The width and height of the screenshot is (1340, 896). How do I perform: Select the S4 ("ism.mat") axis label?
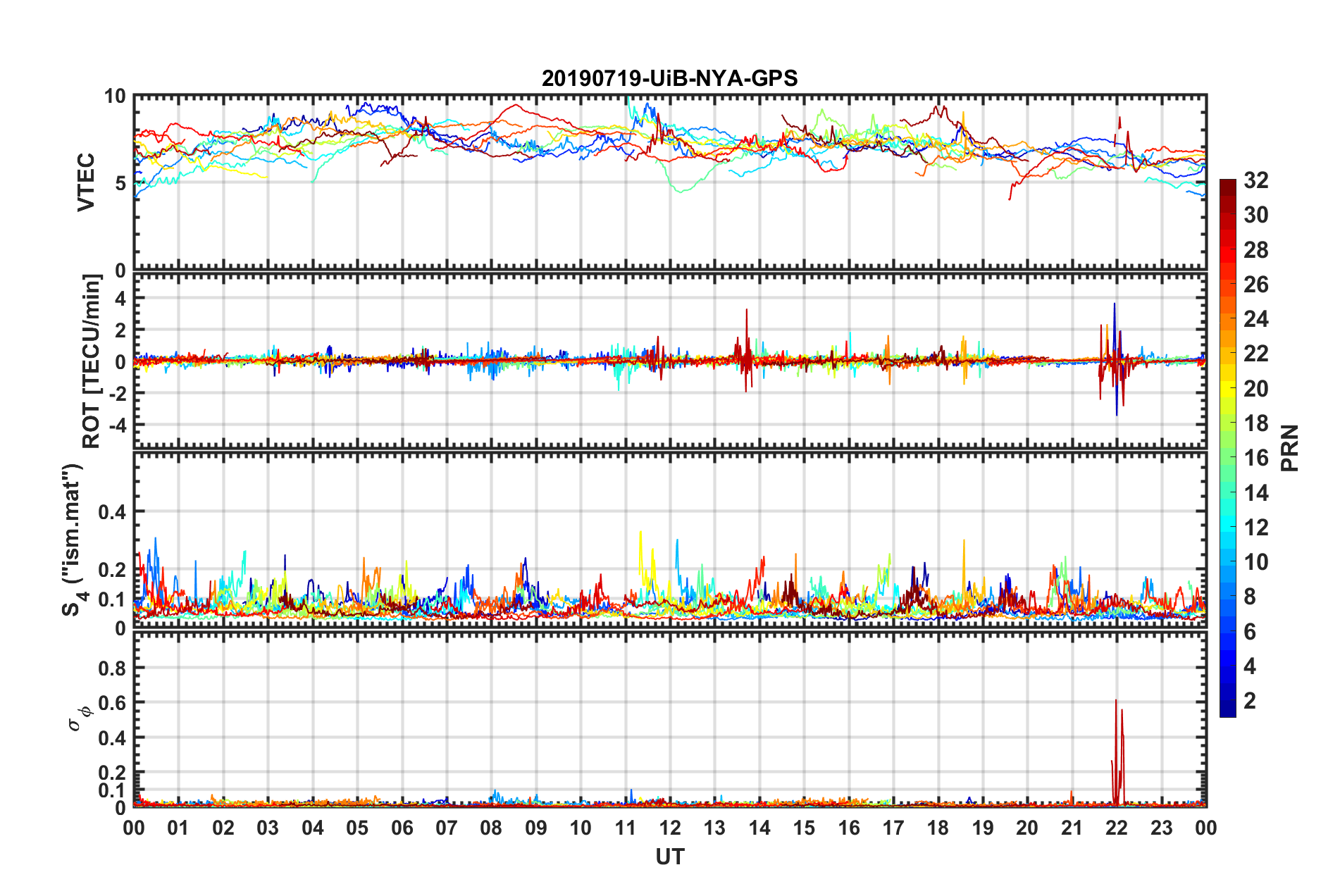tap(73, 540)
